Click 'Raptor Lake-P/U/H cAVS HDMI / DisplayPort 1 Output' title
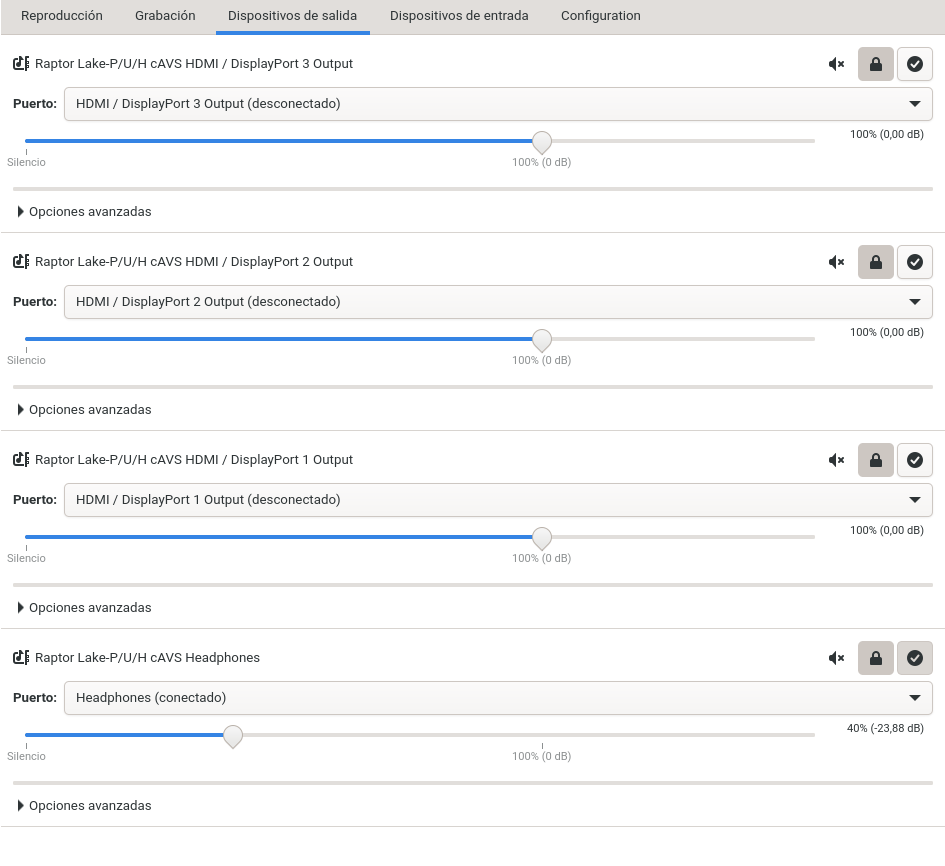945x866 pixels. (x=193, y=459)
